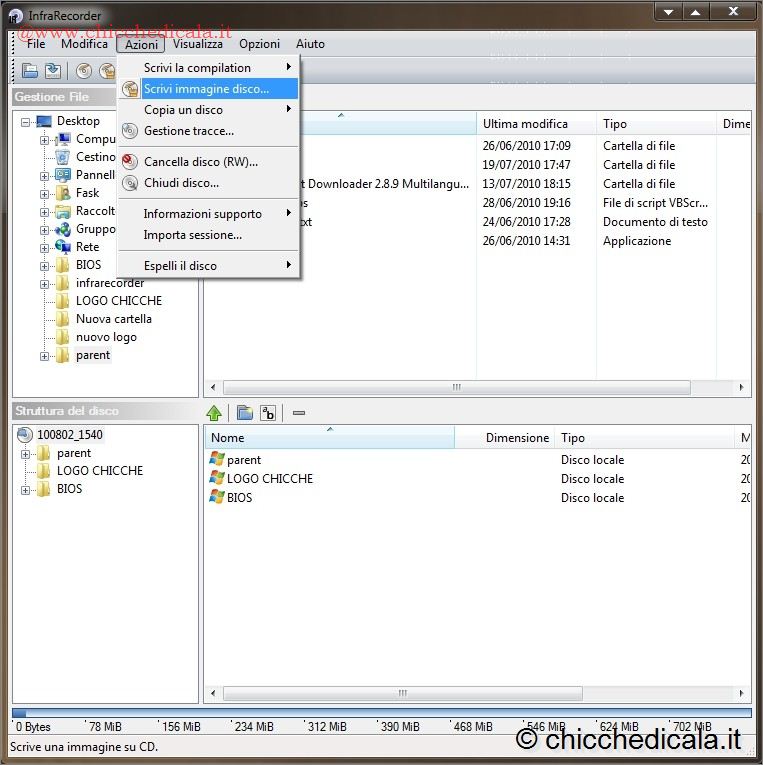Click the disc icon next to Gestione tracce
Viewport: 763px width, 765px height.
pos(129,131)
